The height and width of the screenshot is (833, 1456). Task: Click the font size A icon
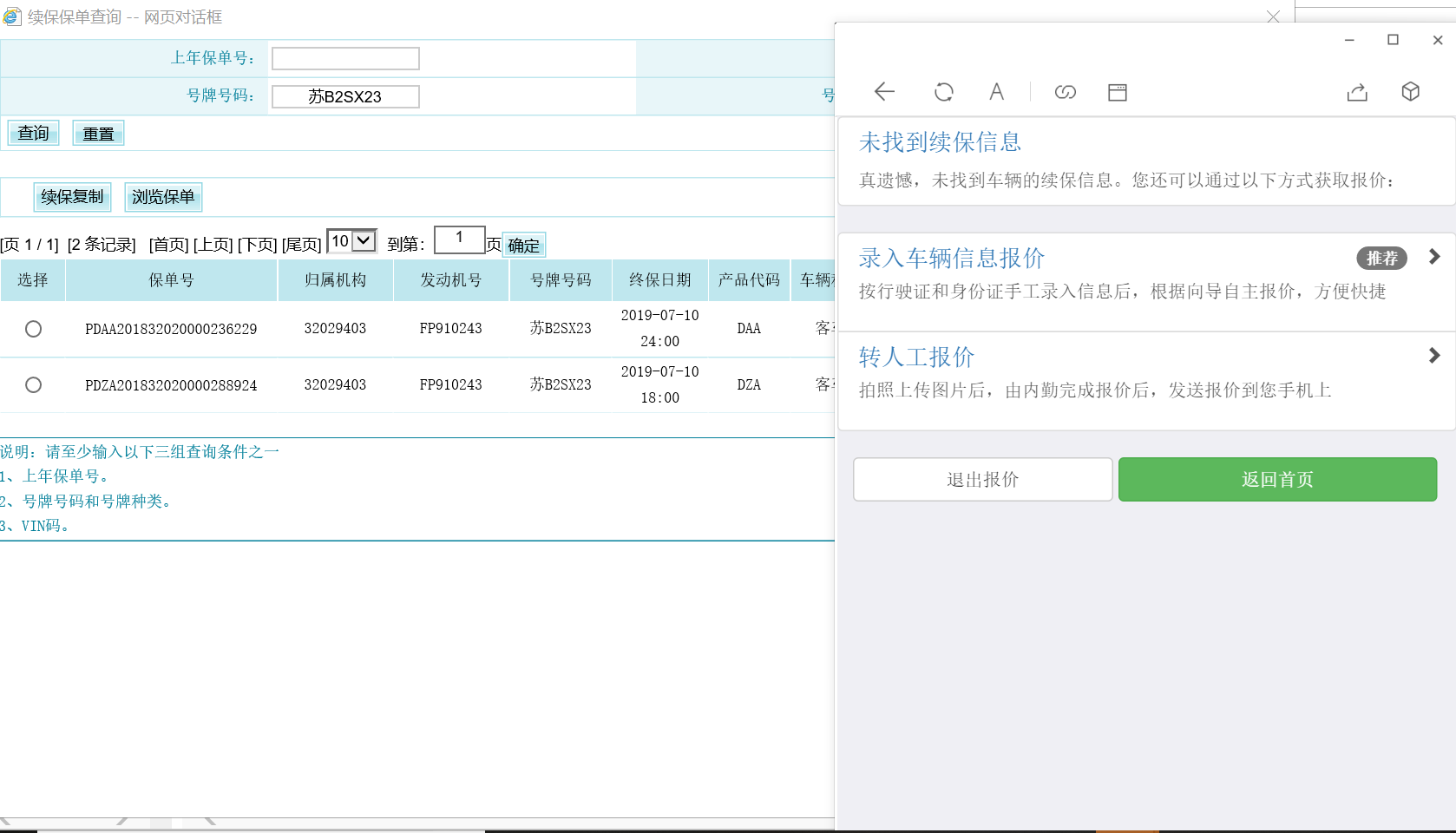pos(996,92)
